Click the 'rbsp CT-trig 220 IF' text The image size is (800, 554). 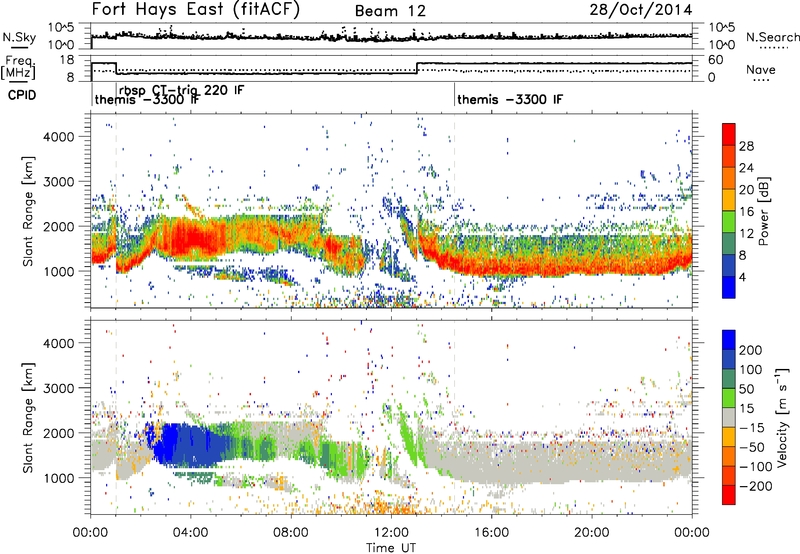(x=182, y=90)
